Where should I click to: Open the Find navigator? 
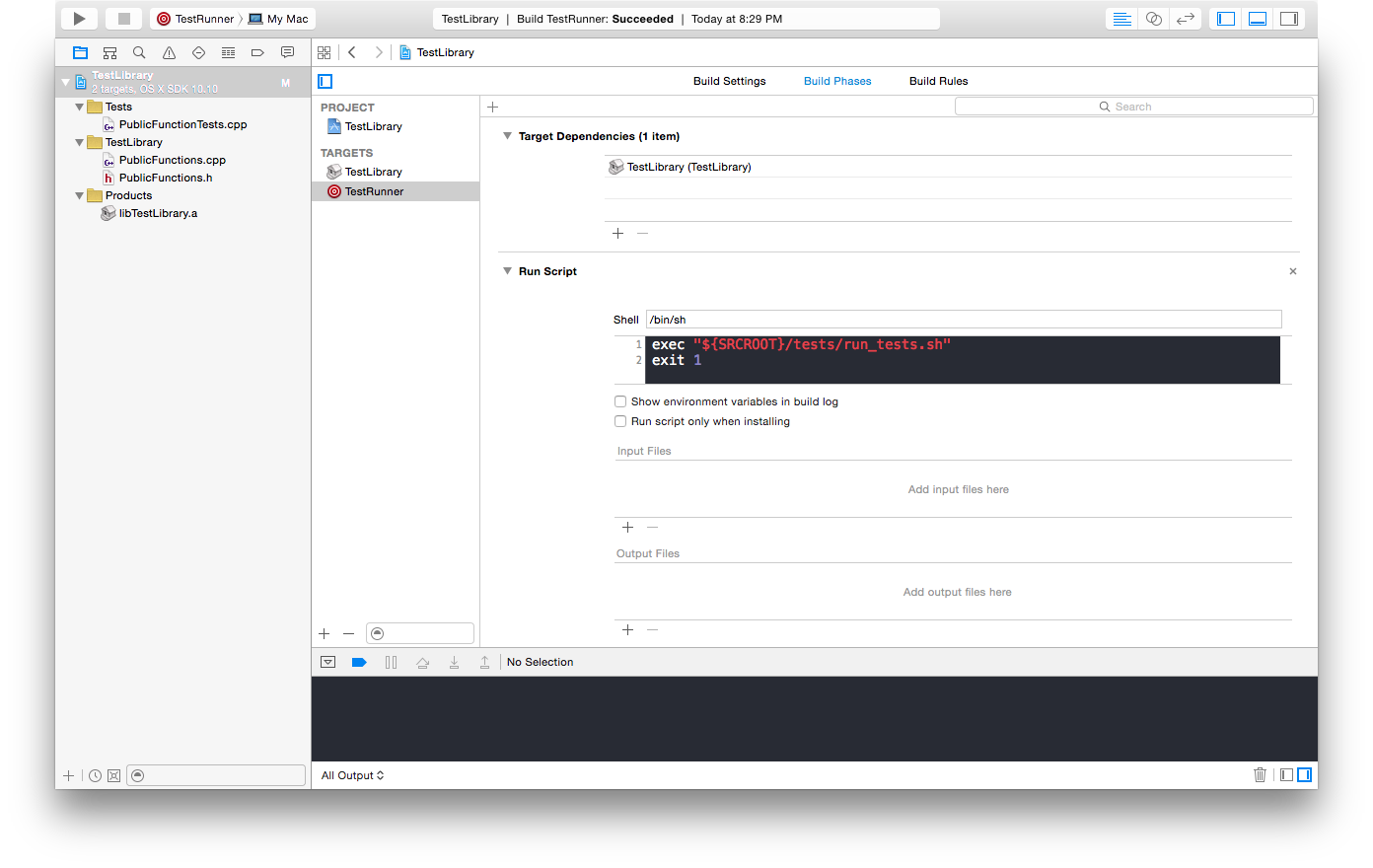[x=139, y=52]
